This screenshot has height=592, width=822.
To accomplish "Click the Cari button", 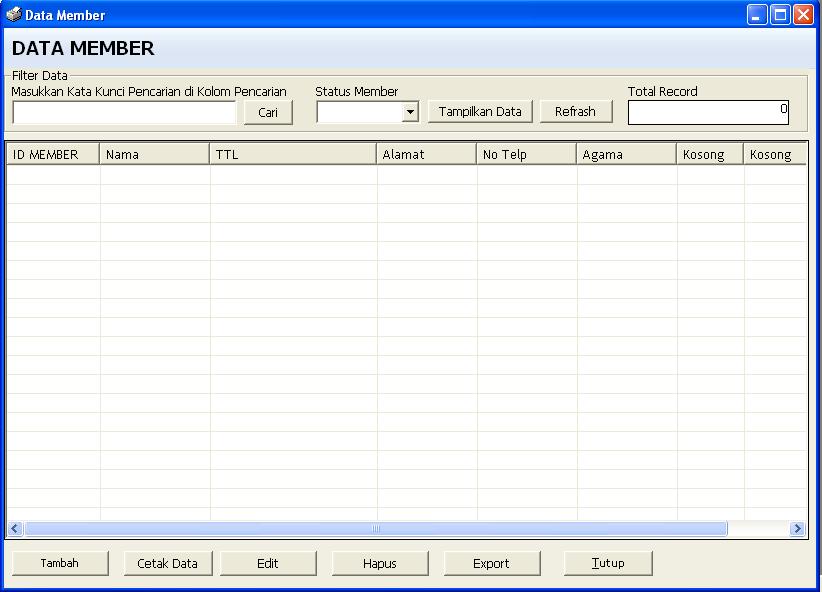I will [267, 112].
